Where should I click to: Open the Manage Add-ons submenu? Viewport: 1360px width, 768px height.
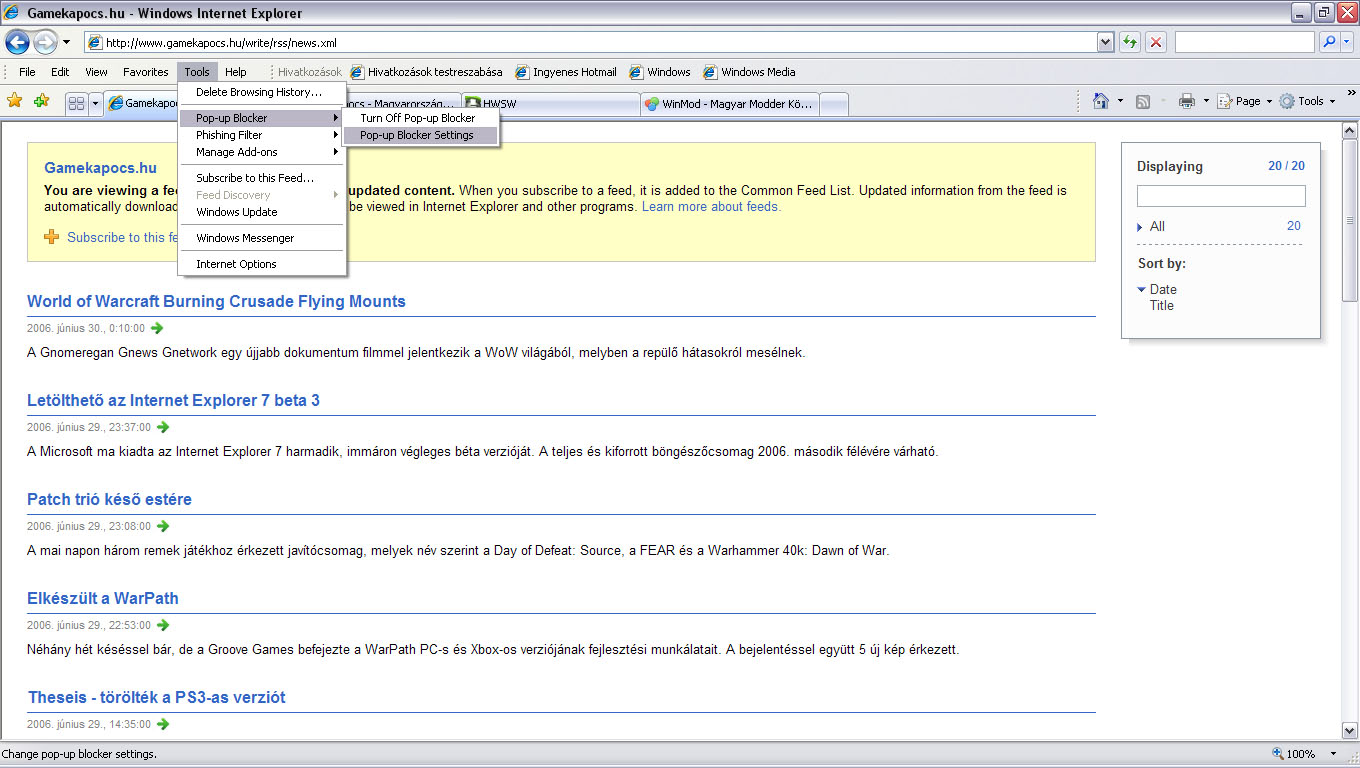[x=262, y=152]
